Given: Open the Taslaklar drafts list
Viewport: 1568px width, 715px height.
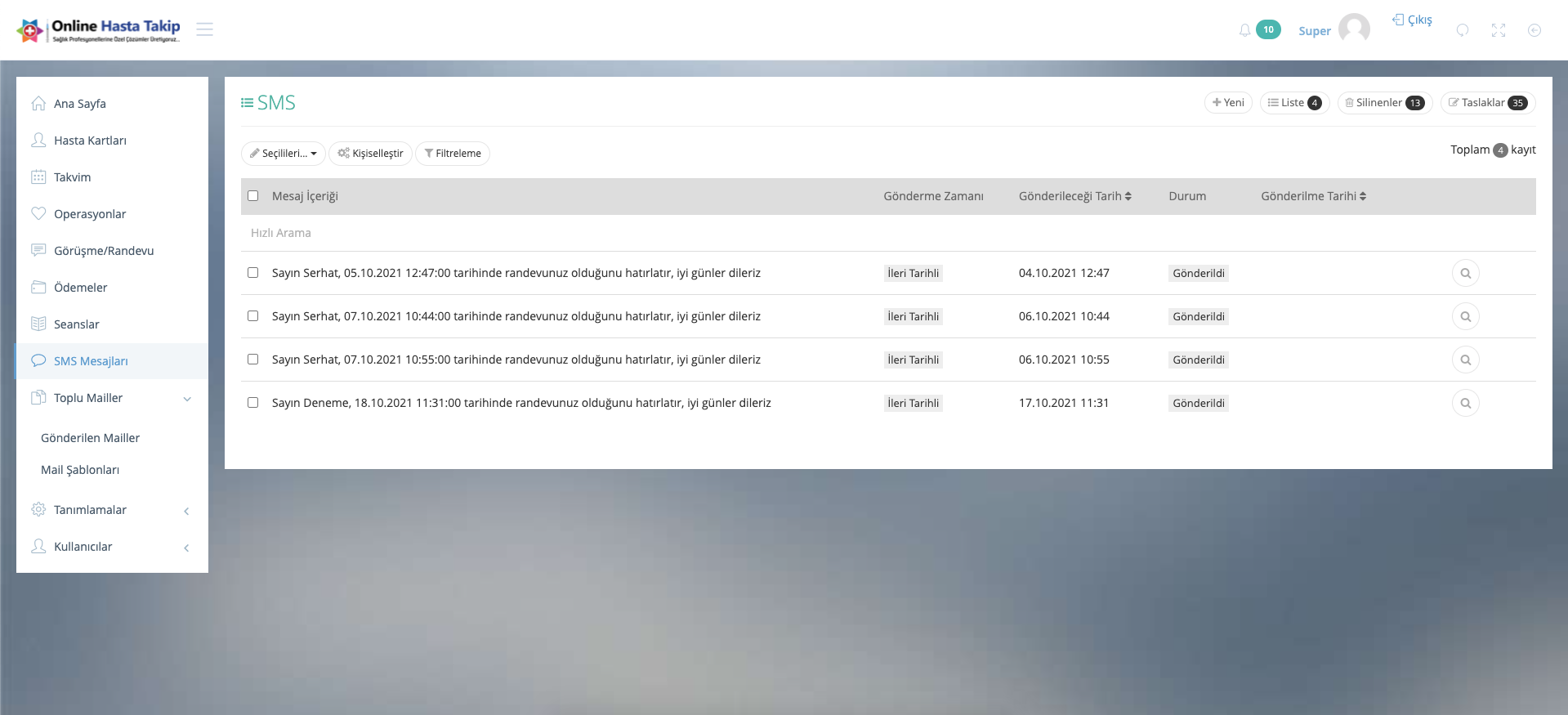Looking at the screenshot, I should 1487,103.
